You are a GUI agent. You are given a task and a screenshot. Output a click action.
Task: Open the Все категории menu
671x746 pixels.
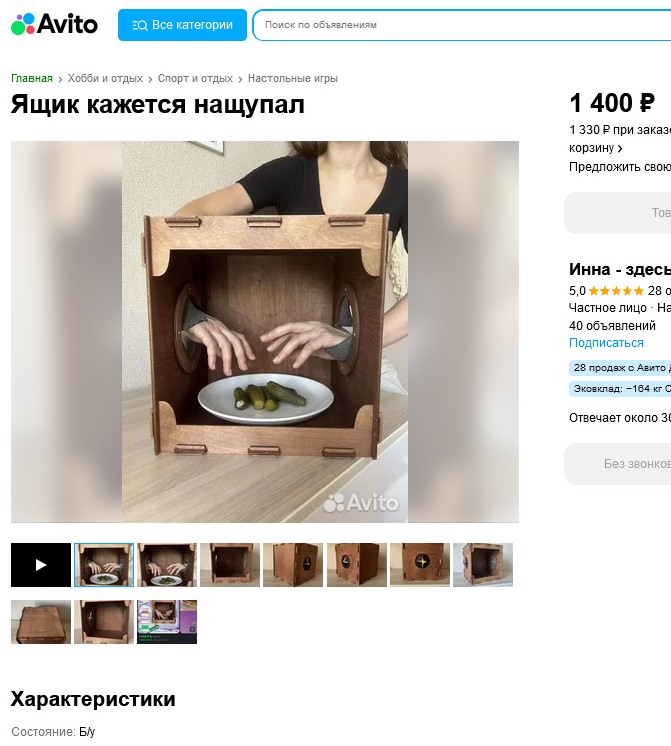pos(182,25)
